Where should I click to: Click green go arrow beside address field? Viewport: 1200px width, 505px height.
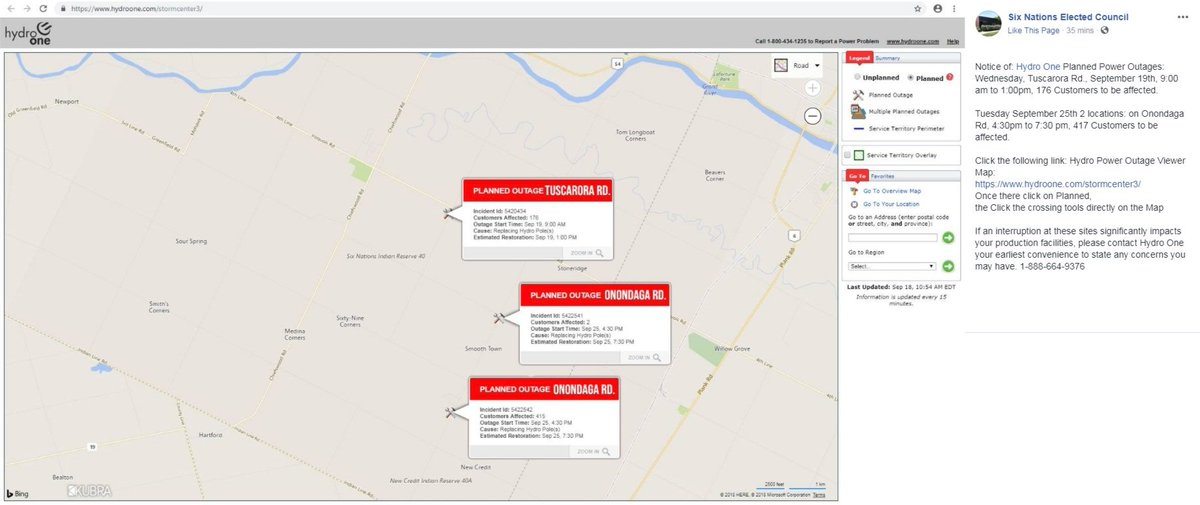click(x=948, y=238)
